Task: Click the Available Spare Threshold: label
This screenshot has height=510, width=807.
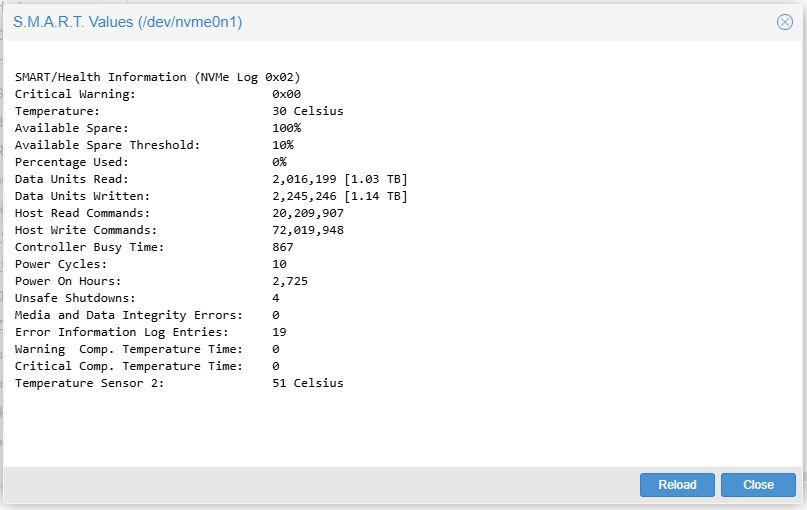Action: (107, 145)
